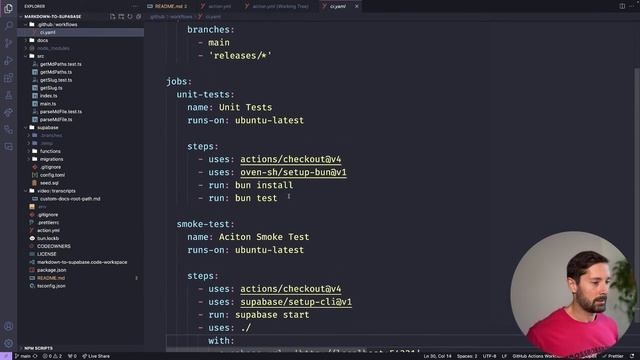Open the Accounts icon in activity bar
The width and height of the screenshot is (640, 360).
(x=8, y=326)
